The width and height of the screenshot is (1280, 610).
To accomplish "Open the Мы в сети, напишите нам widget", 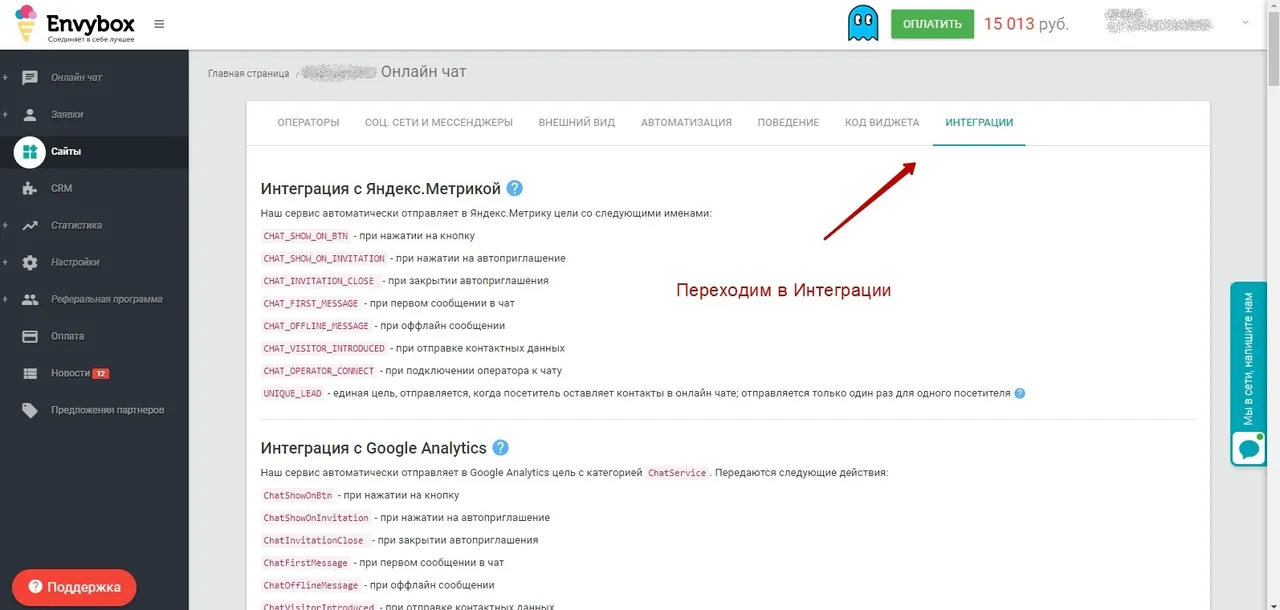I will point(1249,374).
